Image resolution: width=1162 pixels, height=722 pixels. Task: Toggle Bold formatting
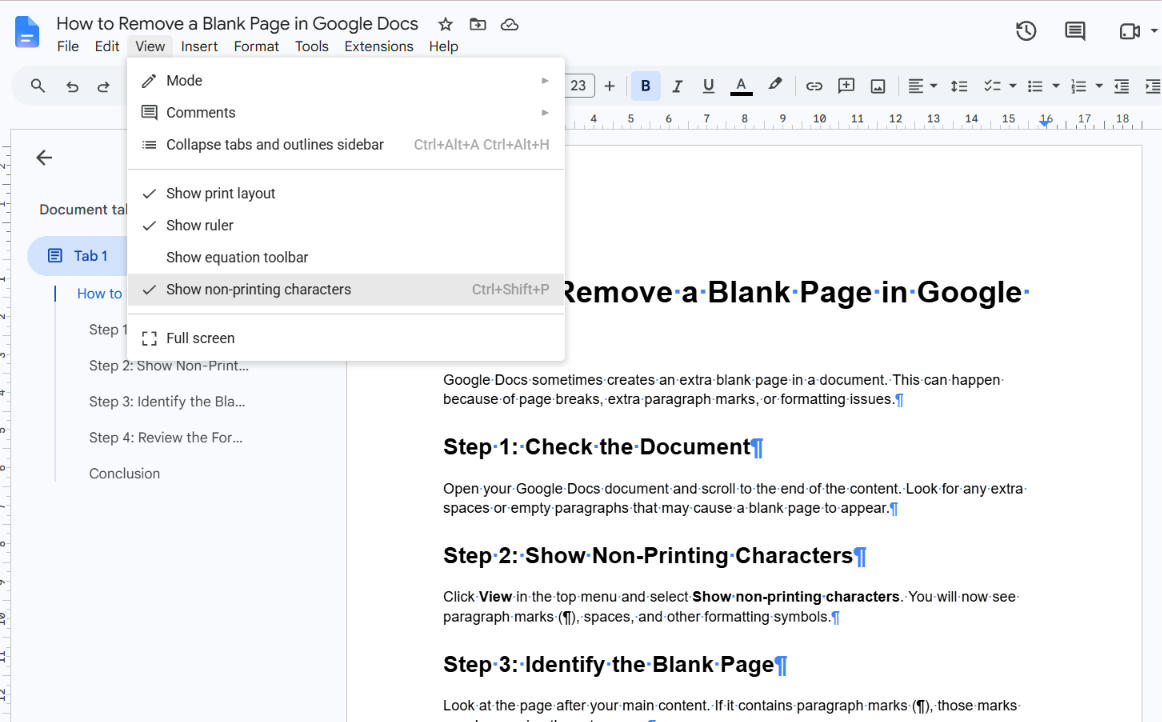point(645,86)
